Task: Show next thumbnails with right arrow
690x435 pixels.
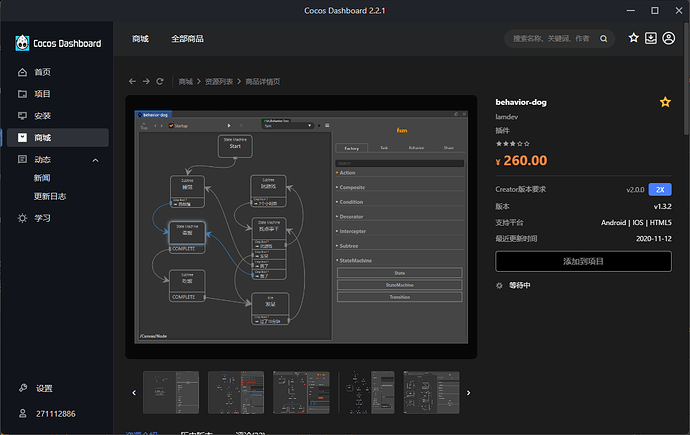Action: (x=468, y=393)
